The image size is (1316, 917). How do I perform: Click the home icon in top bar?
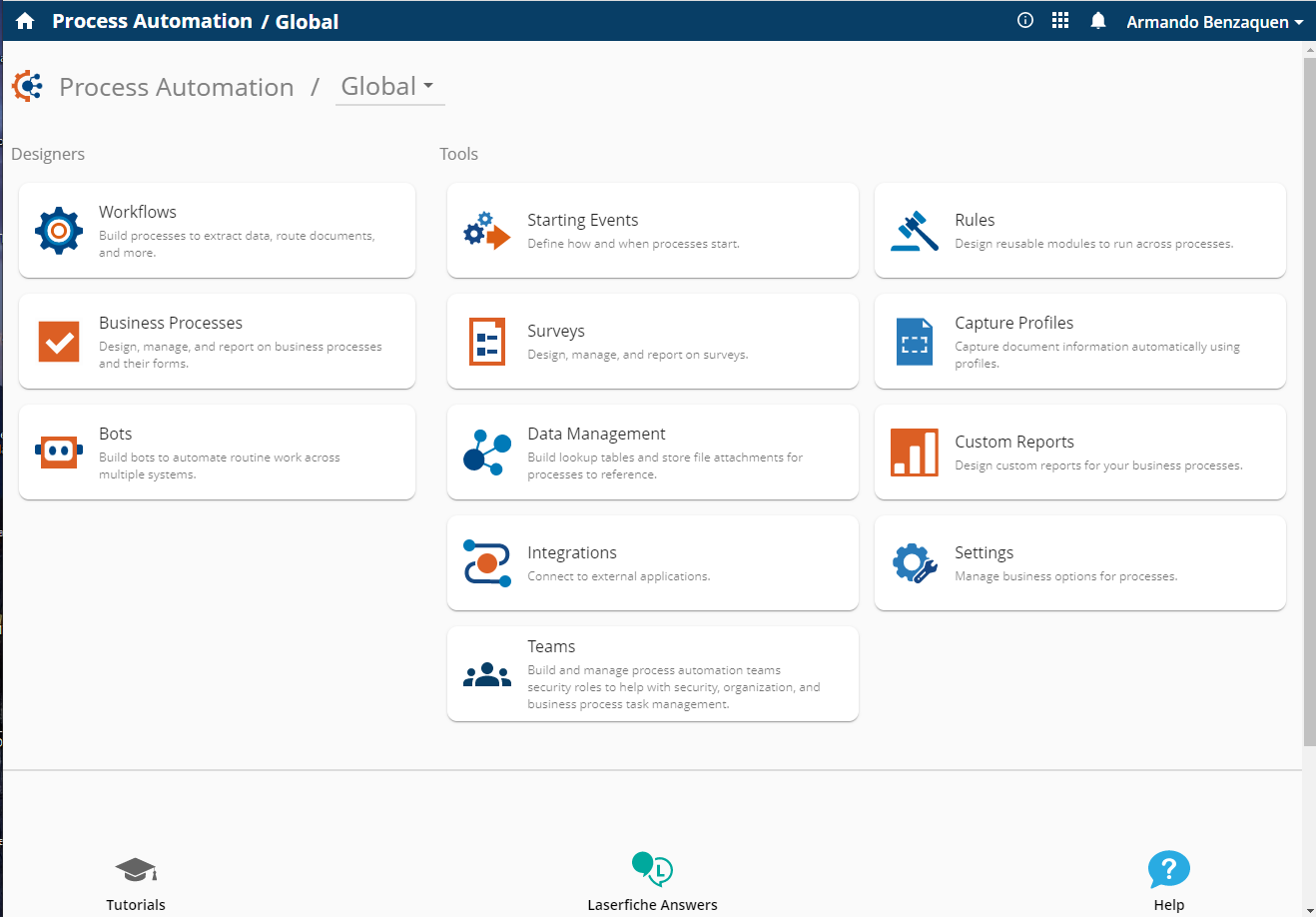coord(25,21)
